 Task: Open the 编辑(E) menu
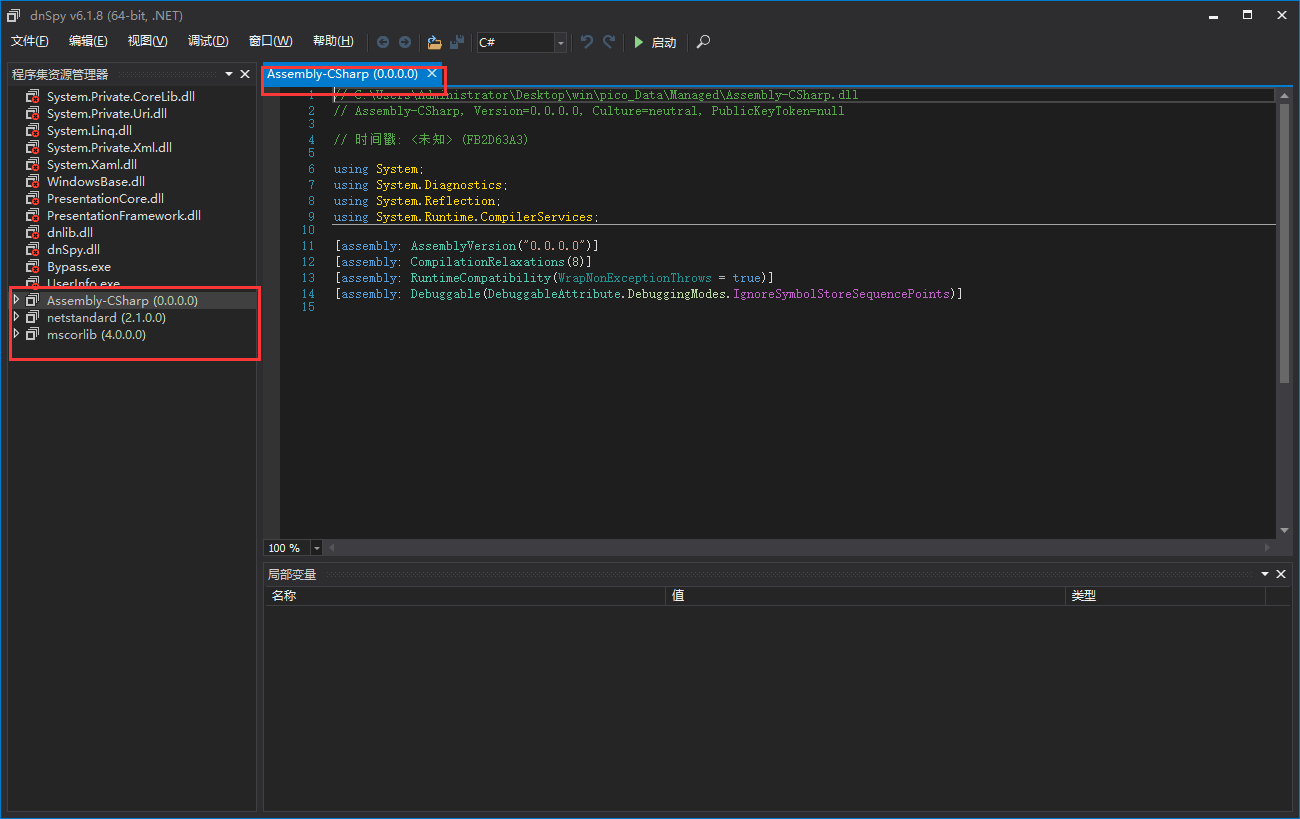click(x=88, y=41)
